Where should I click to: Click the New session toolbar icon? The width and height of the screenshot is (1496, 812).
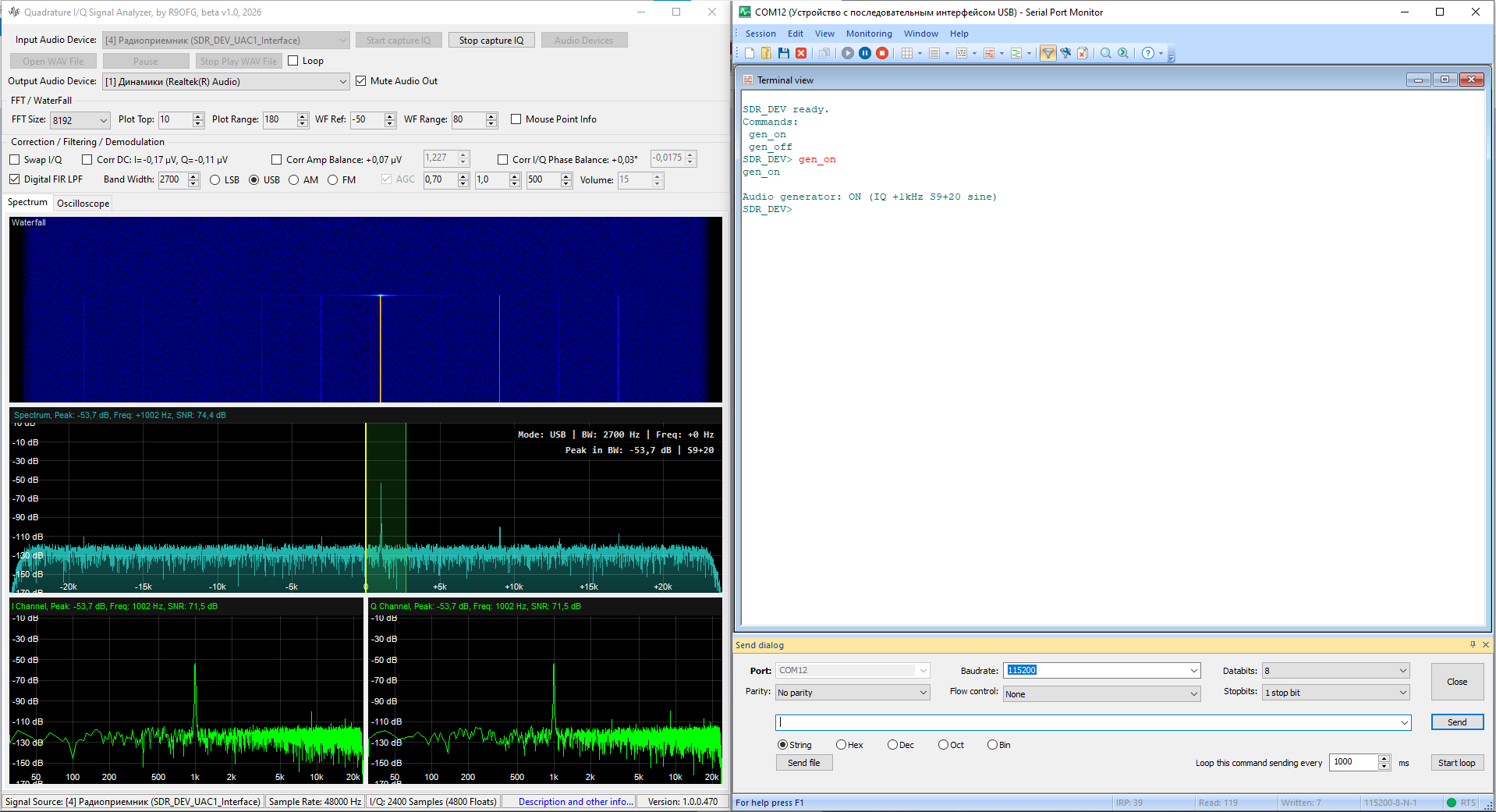click(750, 53)
